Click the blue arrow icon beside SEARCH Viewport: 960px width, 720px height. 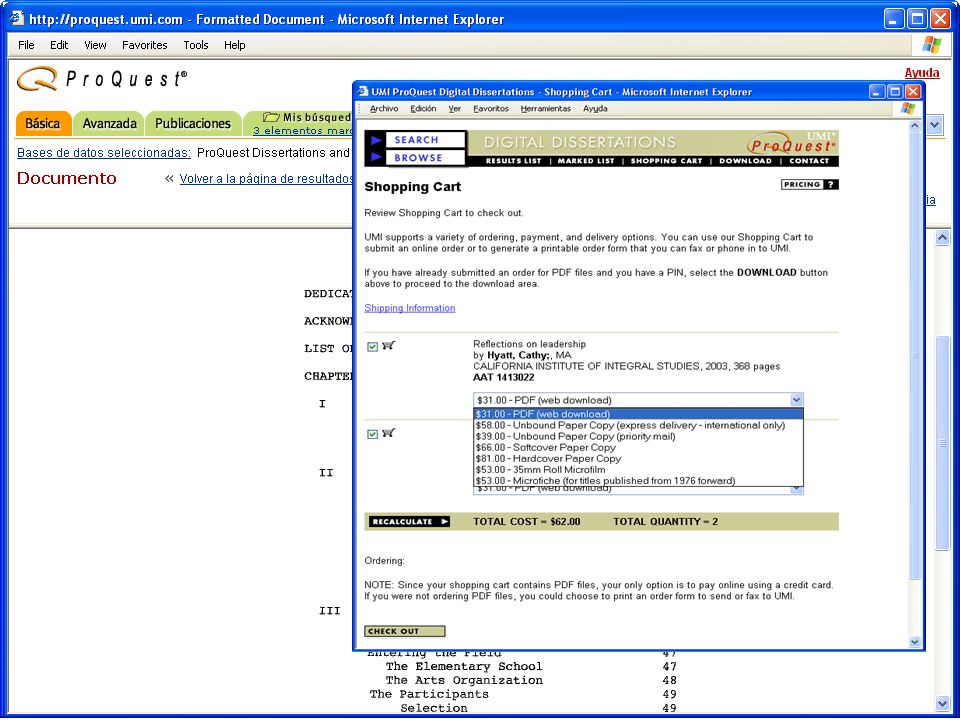(376, 140)
